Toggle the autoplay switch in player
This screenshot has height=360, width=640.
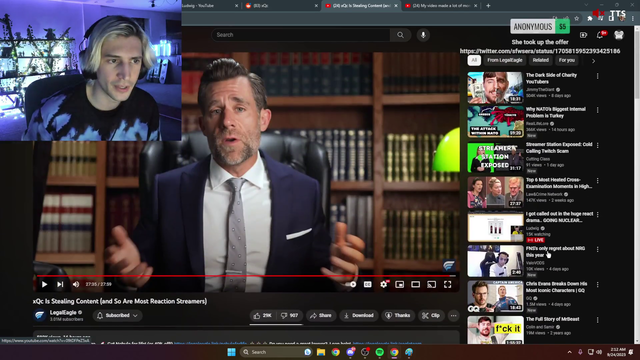tap(352, 284)
